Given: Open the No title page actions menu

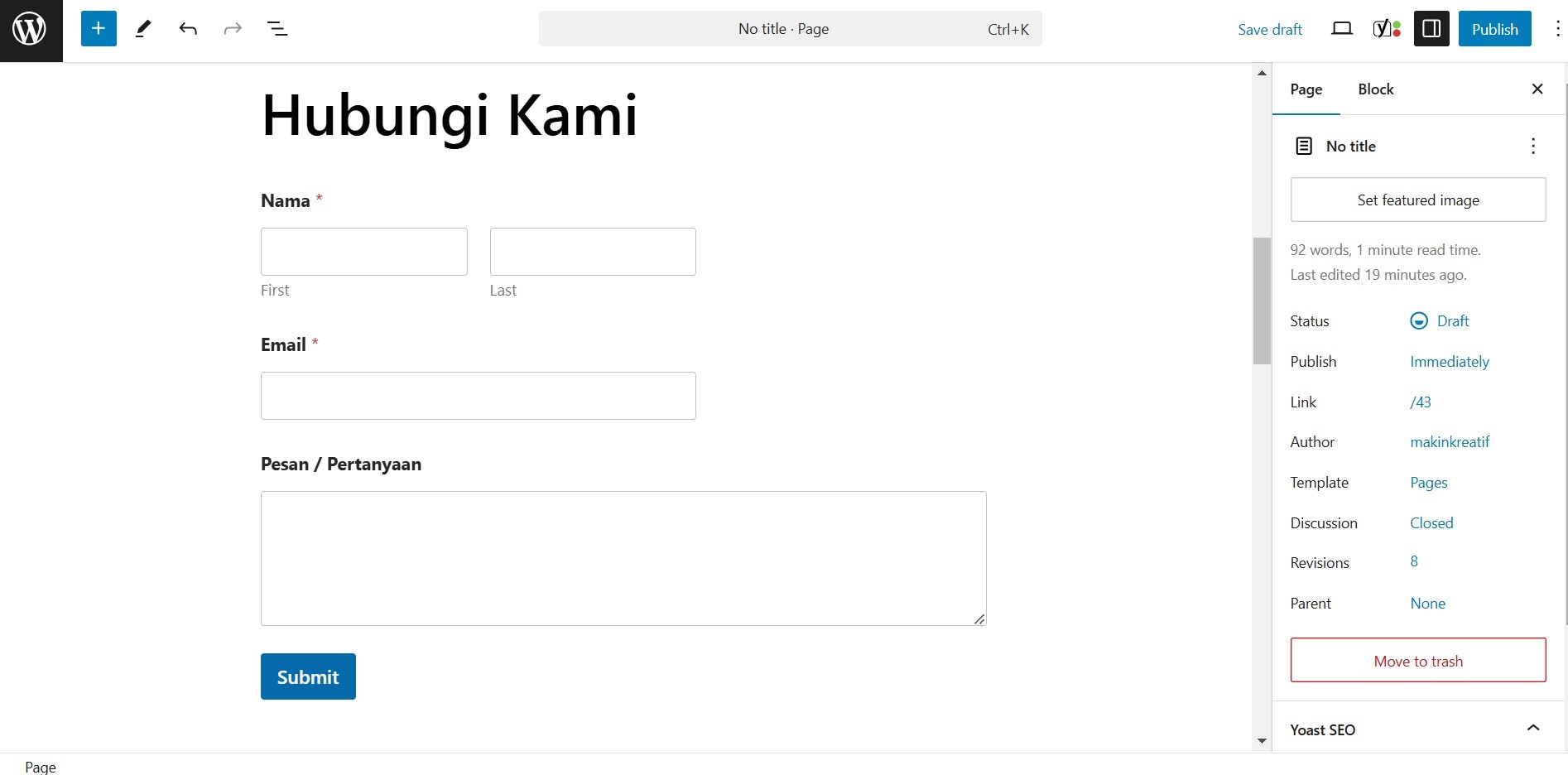Looking at the screenshot, I should tap(1533, 146).
